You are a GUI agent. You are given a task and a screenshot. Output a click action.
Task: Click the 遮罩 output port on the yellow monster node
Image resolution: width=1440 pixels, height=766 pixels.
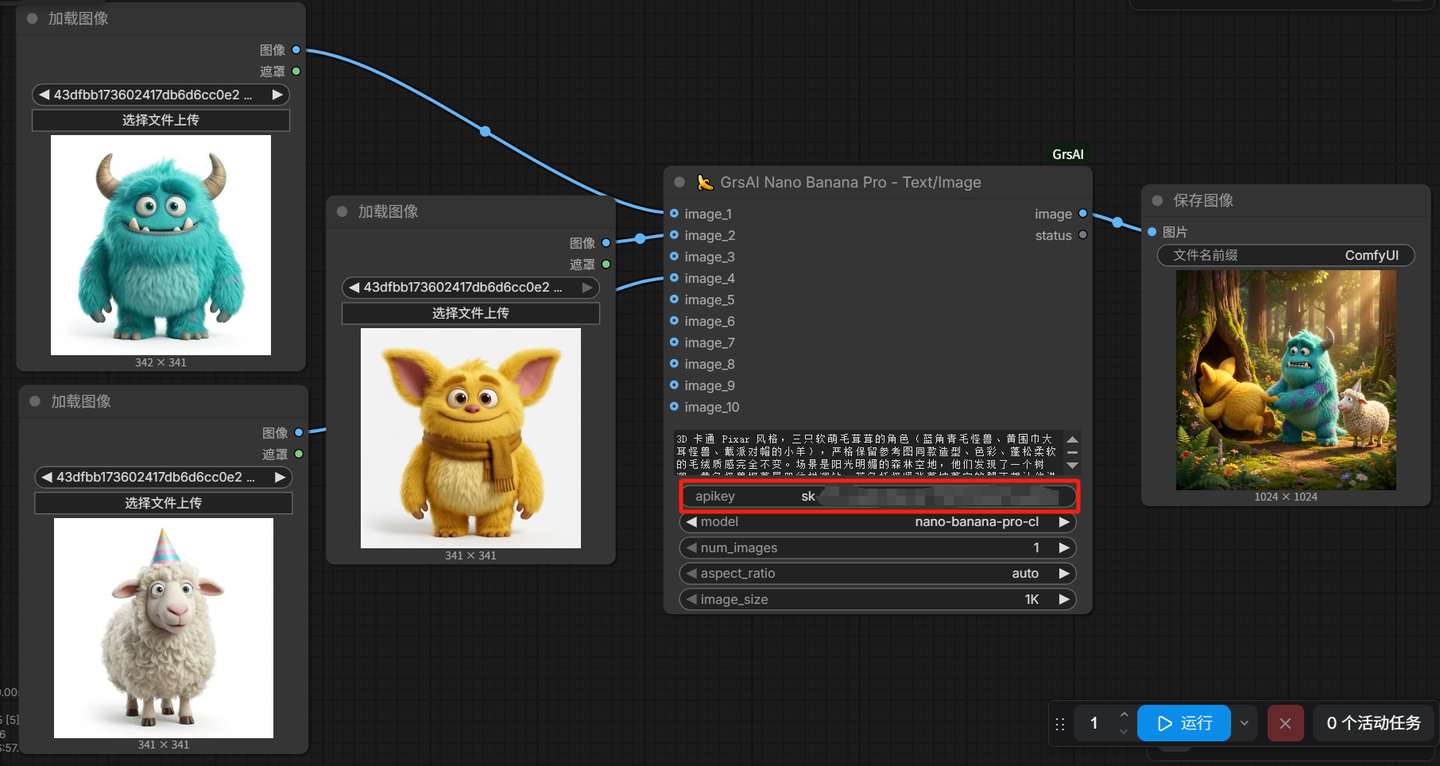pyautogui.click(x=606, y=264)
